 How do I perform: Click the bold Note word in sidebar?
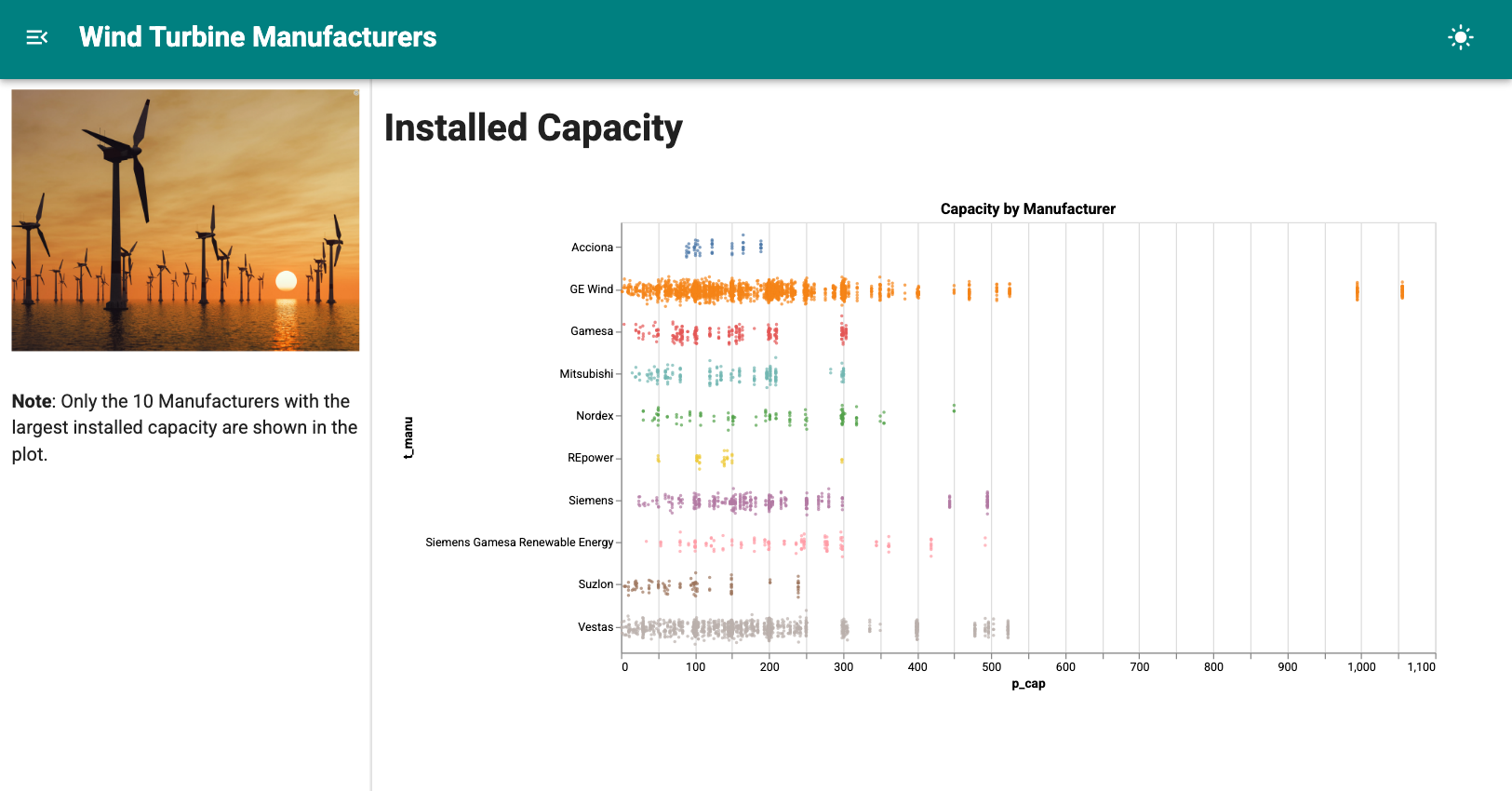pyautogui.click(x=32, y=401)
